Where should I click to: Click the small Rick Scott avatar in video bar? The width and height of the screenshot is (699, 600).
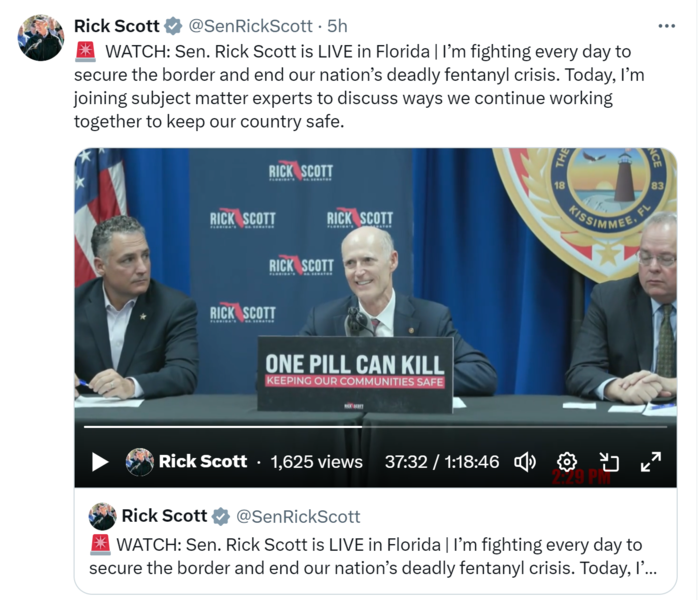140,462
